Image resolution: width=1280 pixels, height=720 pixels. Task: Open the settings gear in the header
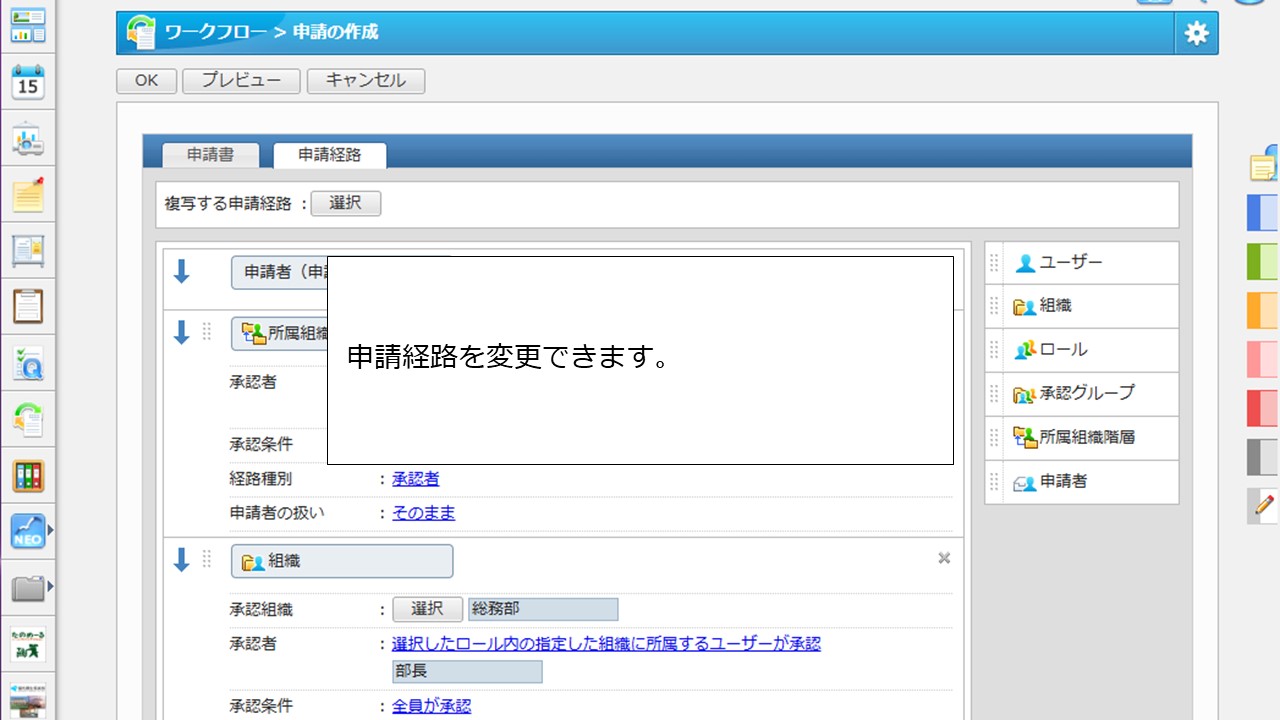1196,33
